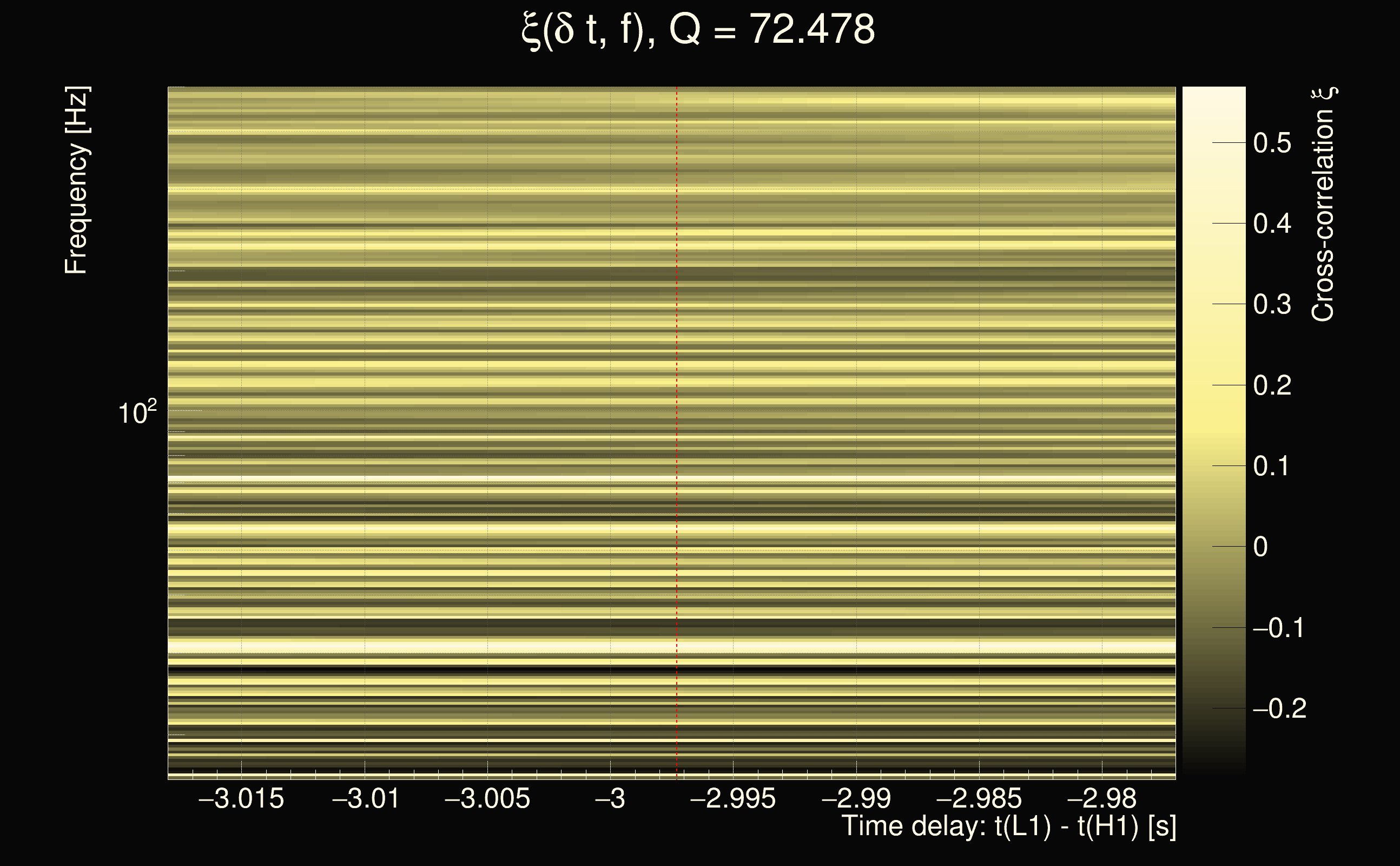Click the -3.005 x-axis tick label
The image size is (1400, 866).
tap(487, 798)
